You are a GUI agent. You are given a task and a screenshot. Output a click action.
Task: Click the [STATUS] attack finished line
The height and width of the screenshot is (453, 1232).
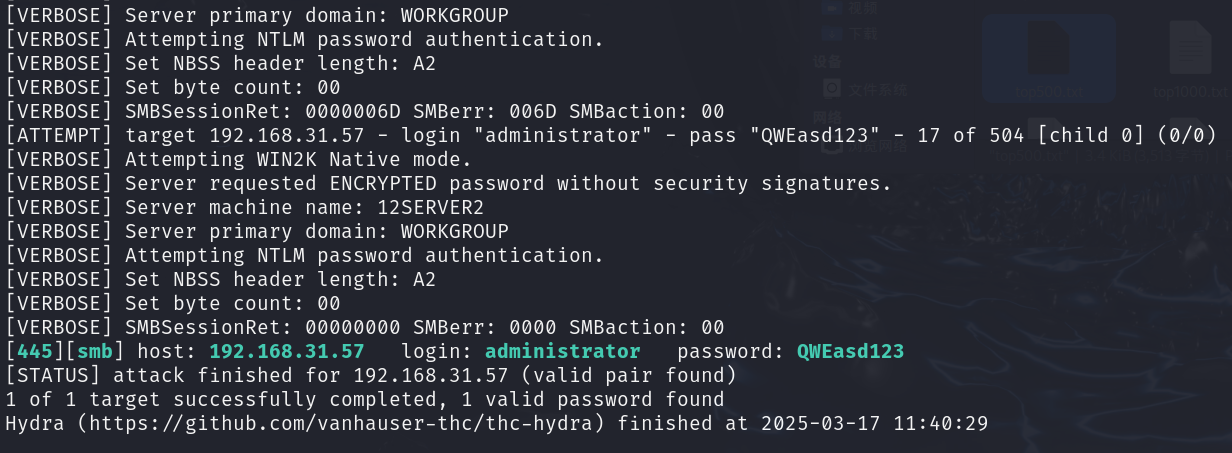(371, 375)
